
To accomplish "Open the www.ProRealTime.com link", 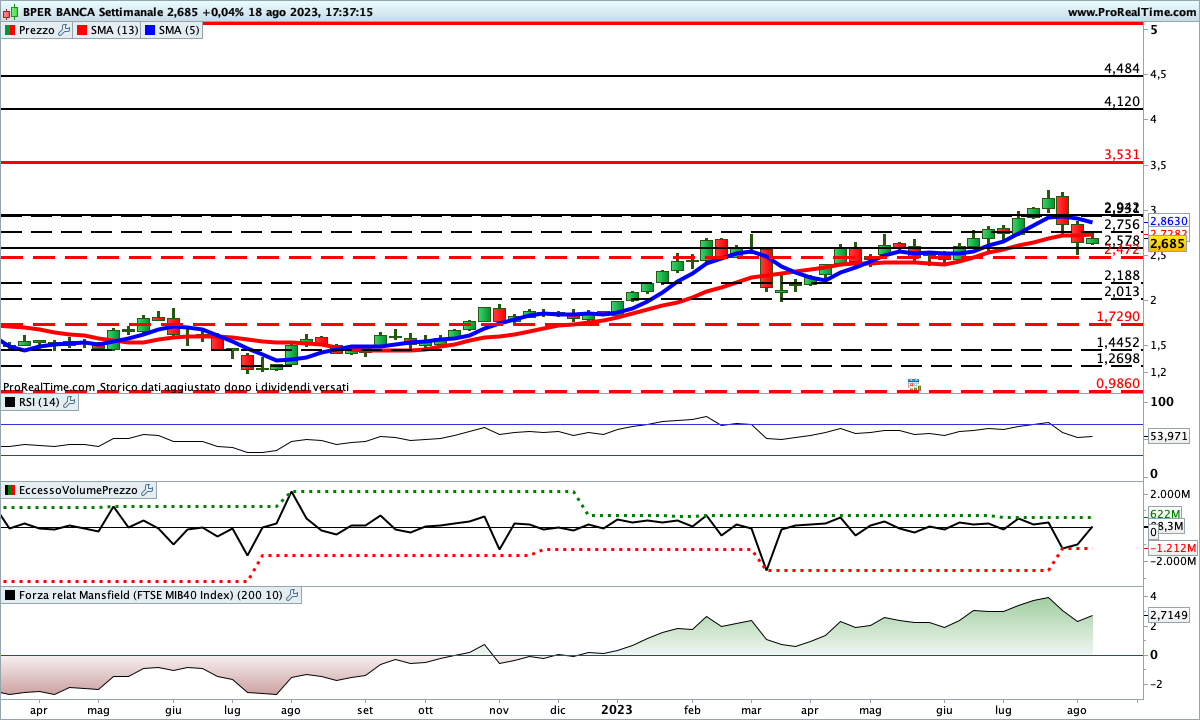I will pos(1132,12).
